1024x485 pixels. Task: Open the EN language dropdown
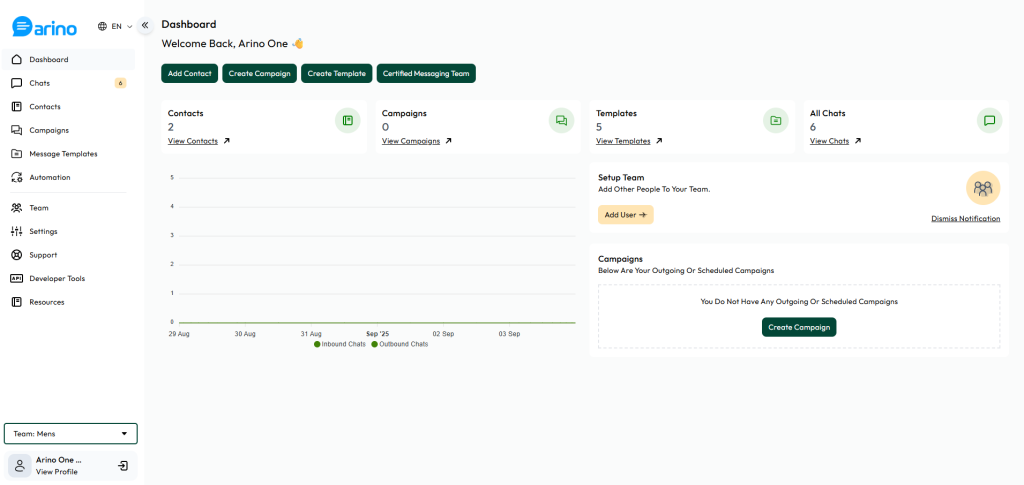point(115,27)
